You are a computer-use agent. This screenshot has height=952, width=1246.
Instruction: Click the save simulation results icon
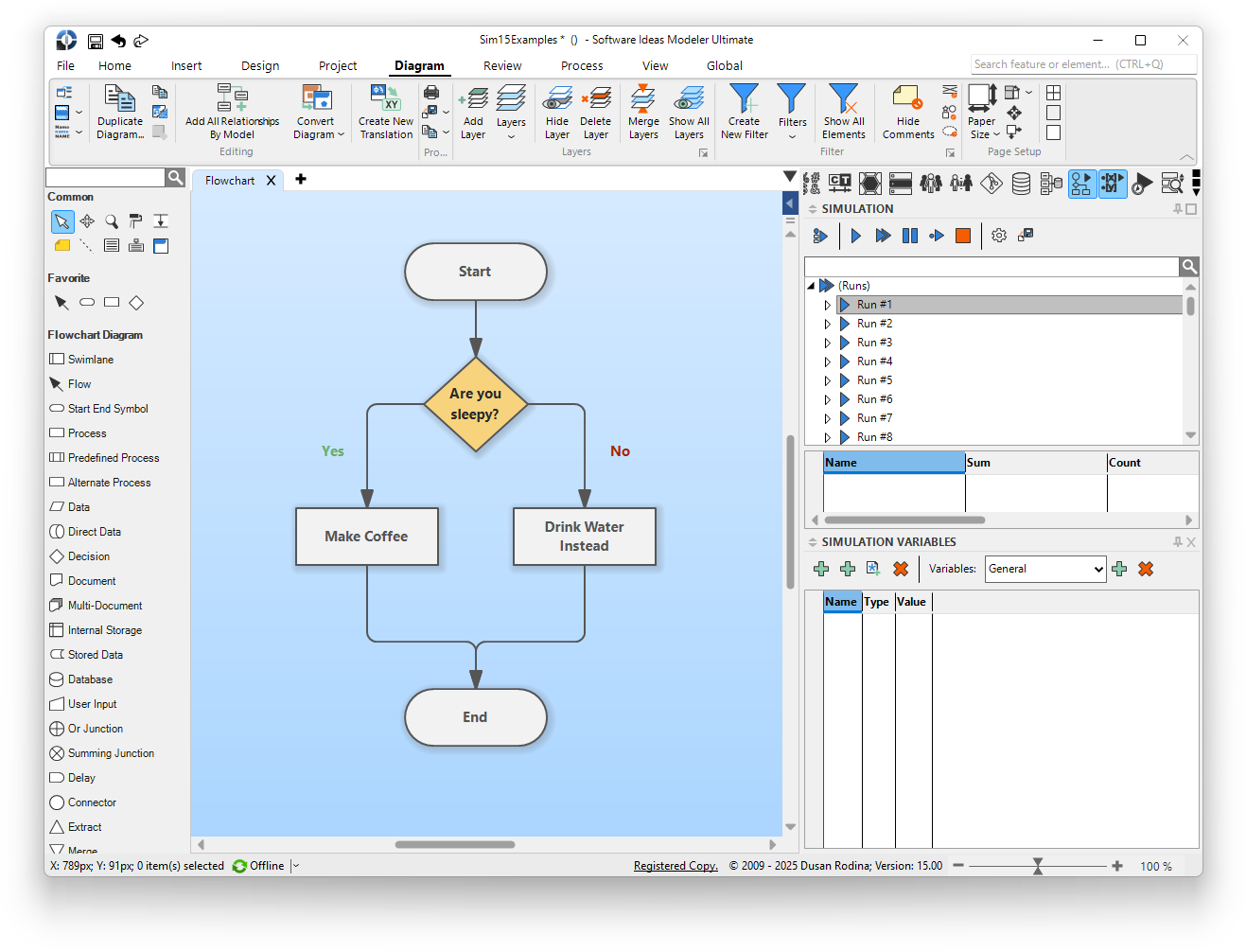coord(1026,235)
